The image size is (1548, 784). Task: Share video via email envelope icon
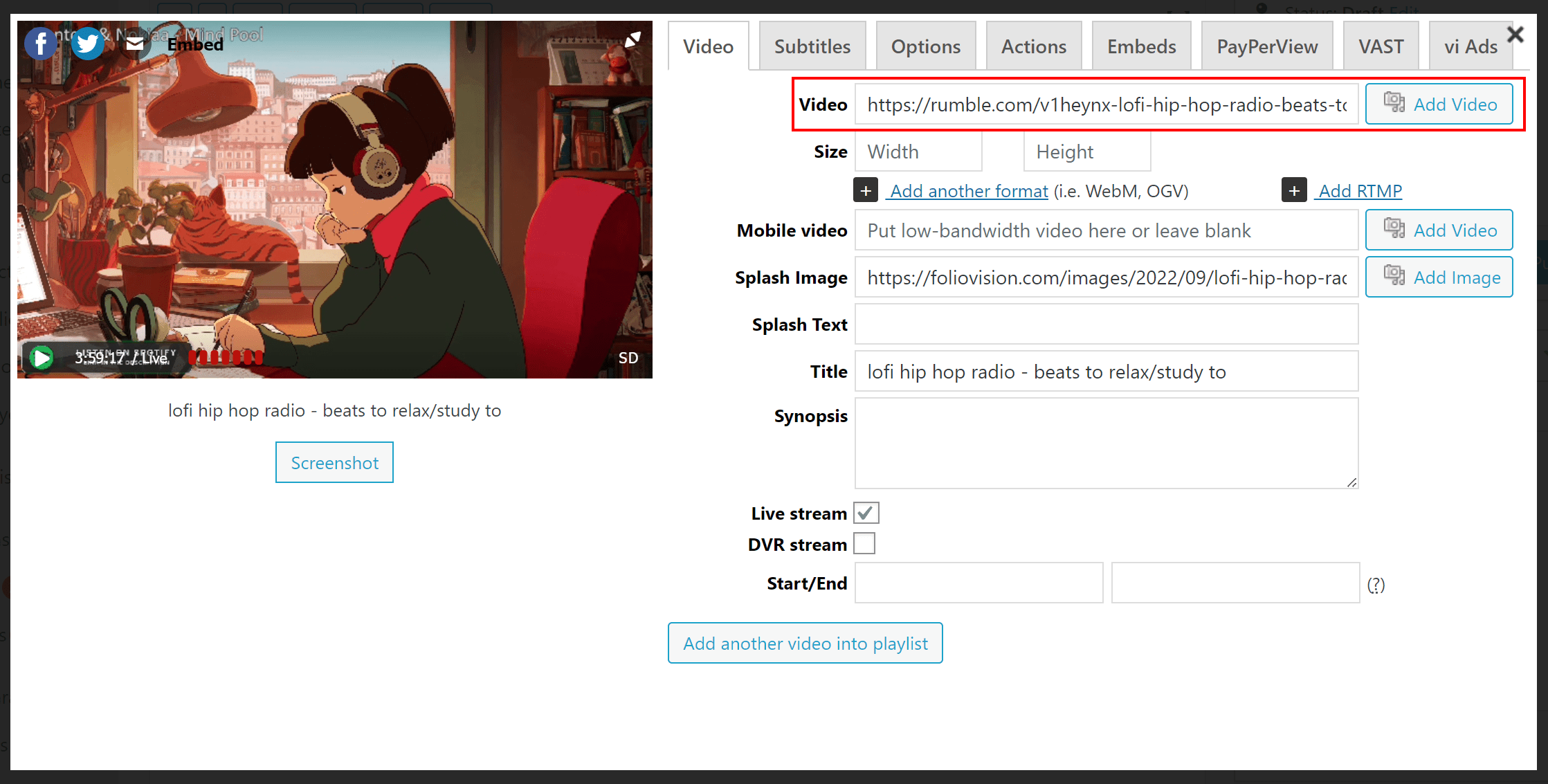[135, 44]
